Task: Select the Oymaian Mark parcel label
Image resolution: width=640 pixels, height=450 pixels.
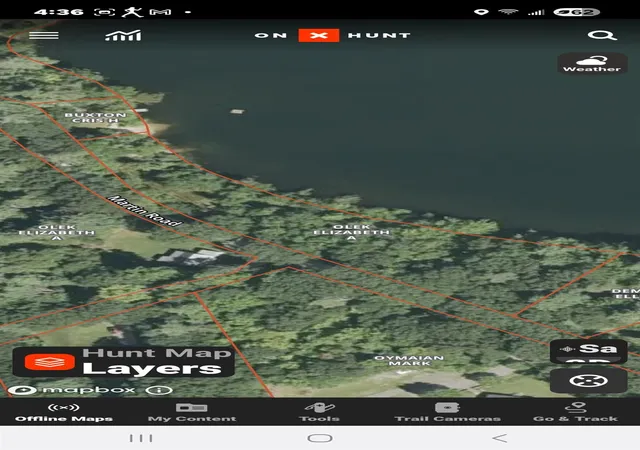Action: coord(409,361)
